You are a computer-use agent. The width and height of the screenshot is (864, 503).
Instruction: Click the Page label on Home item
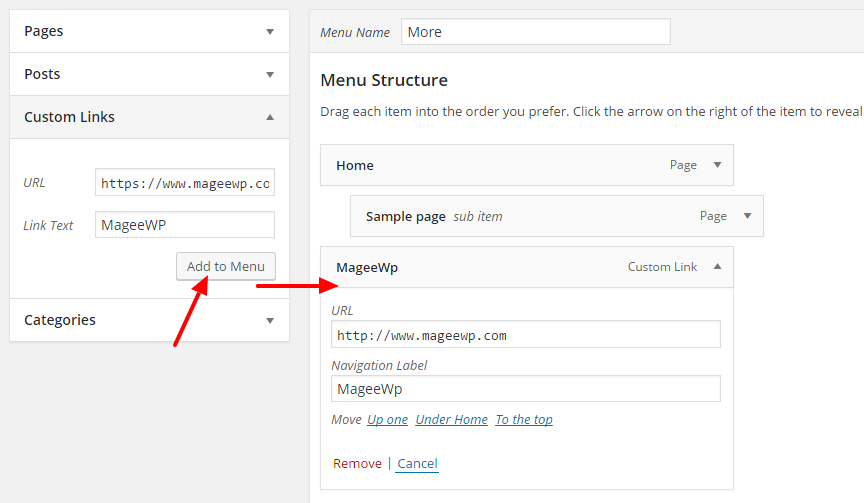[x=683, y=165]
